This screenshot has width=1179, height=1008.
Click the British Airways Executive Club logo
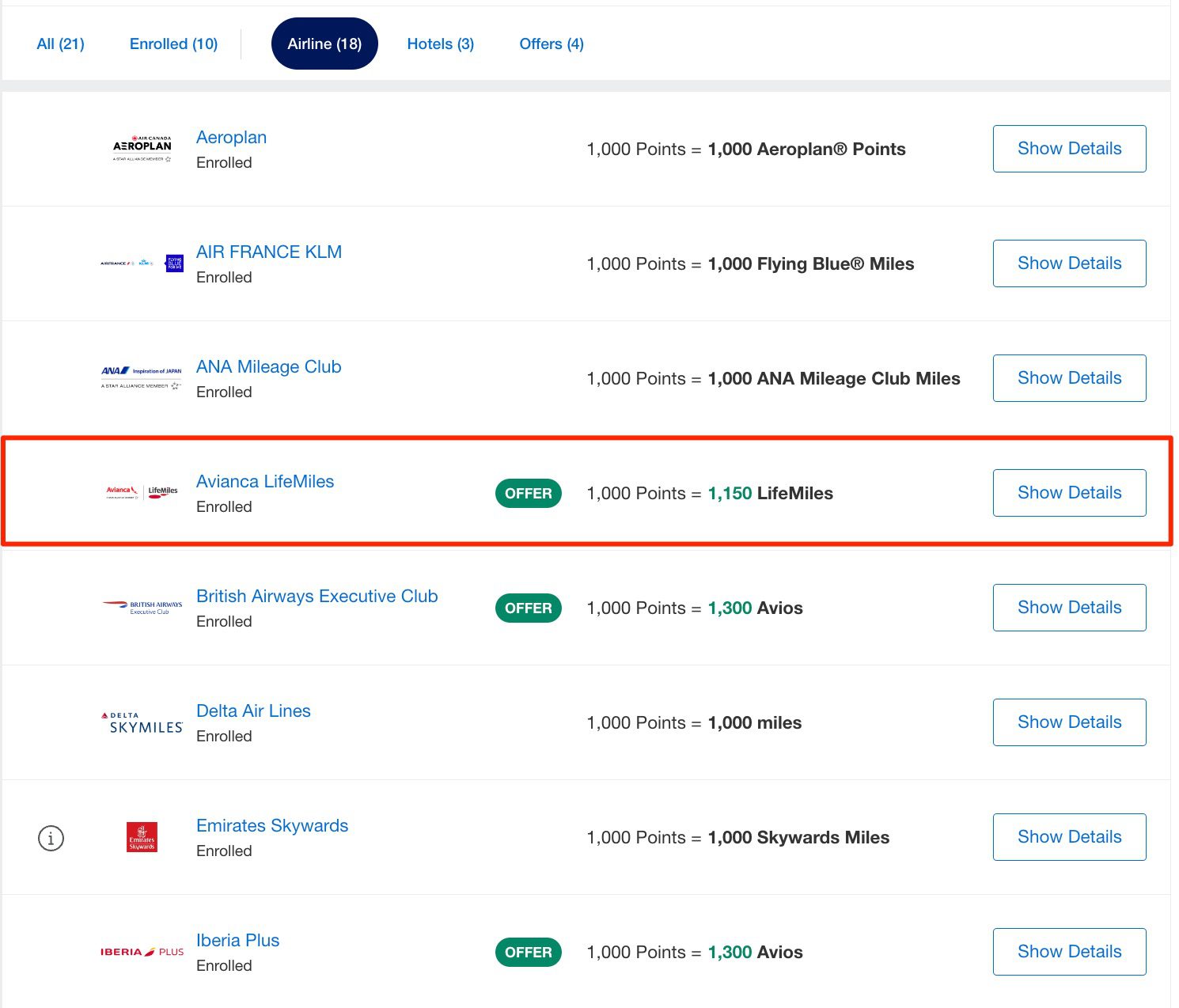142,605
